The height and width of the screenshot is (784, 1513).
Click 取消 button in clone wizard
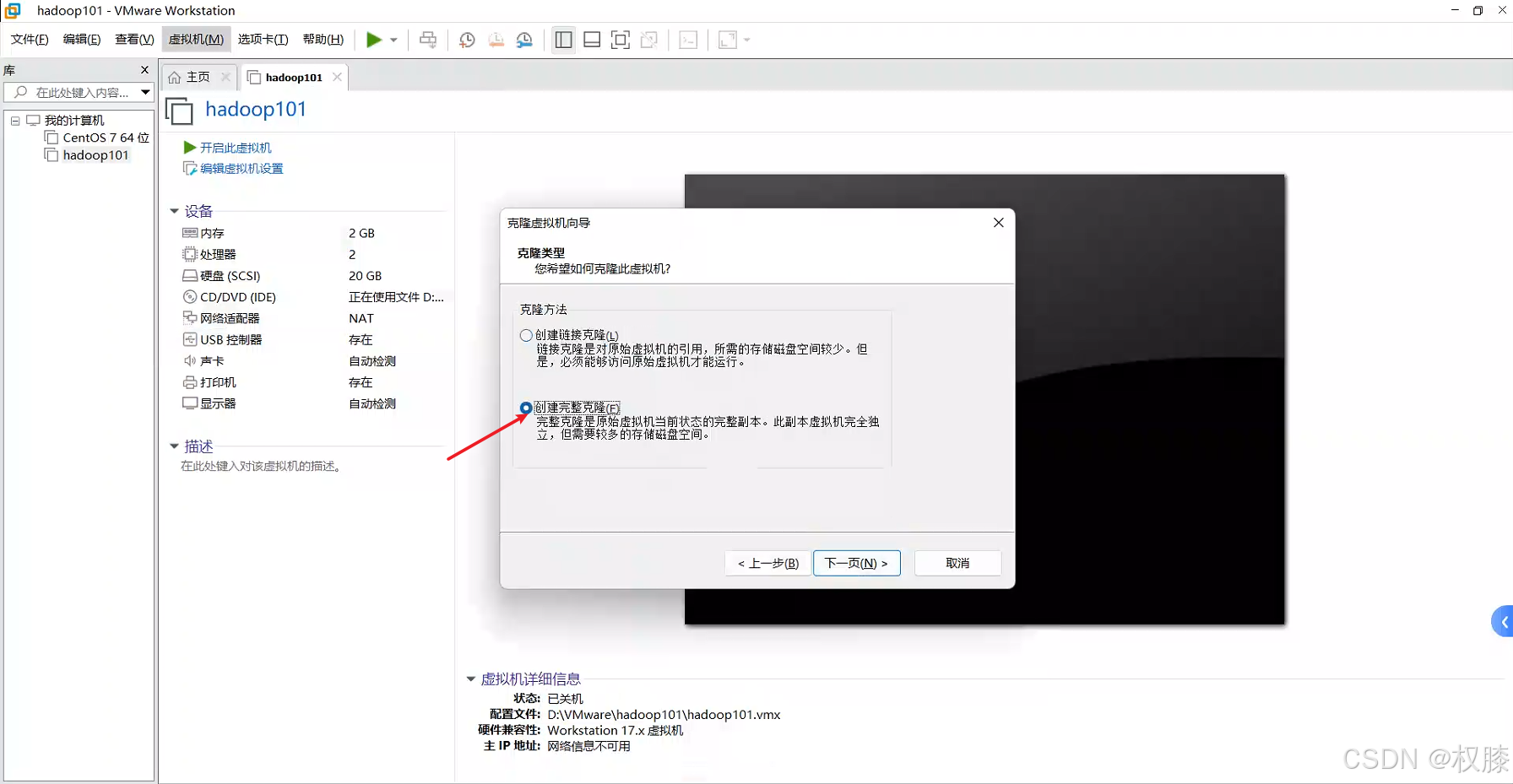point(957,563)
